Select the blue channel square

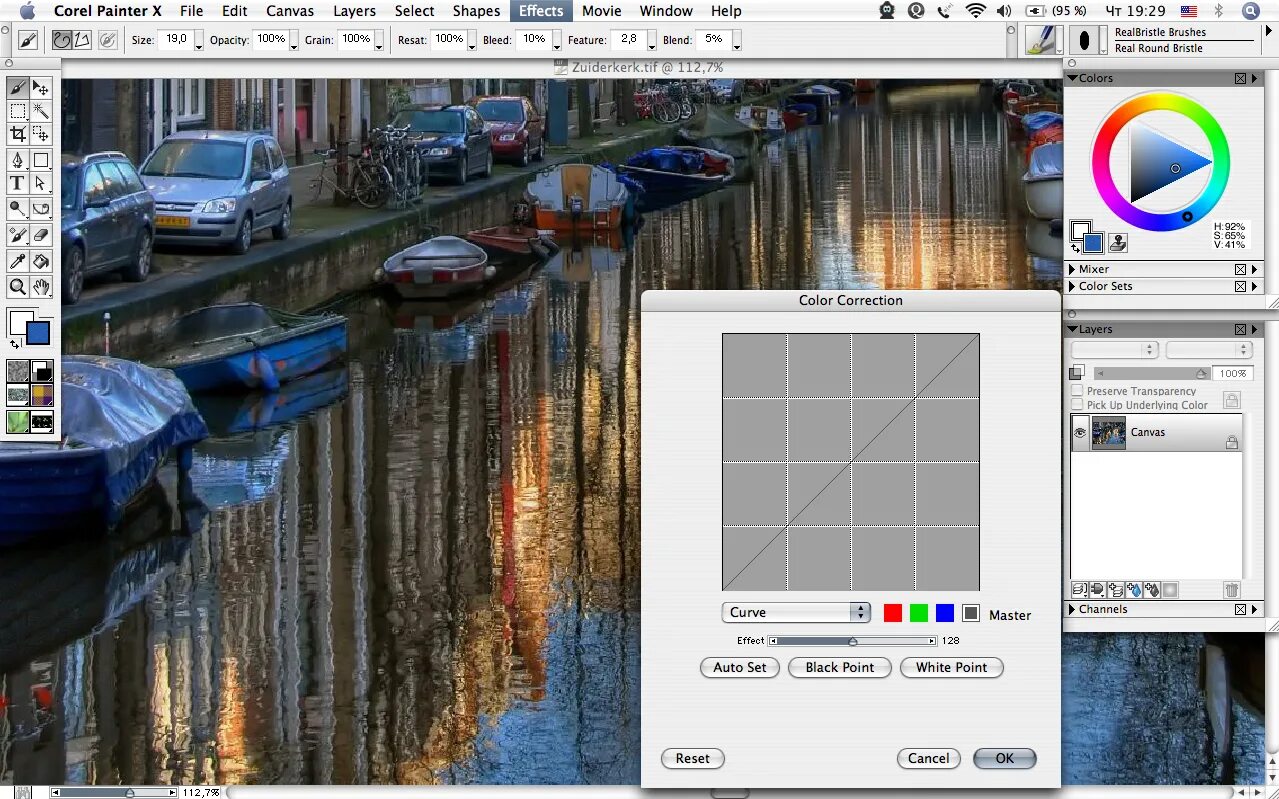coord(945,613)
